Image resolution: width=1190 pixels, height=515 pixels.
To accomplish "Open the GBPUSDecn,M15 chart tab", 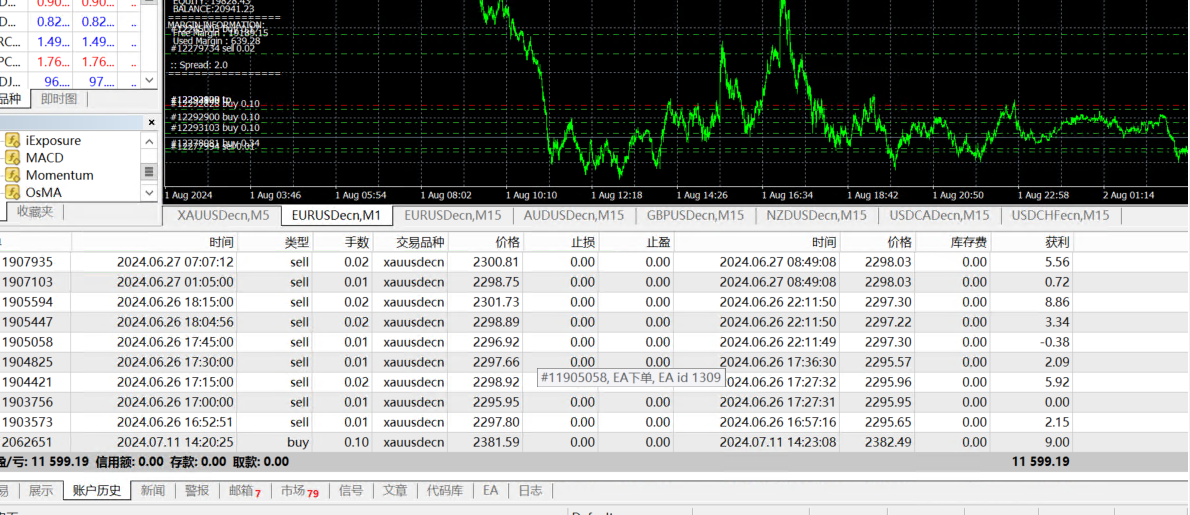I will pyautogui.click(x=695, y=215).
